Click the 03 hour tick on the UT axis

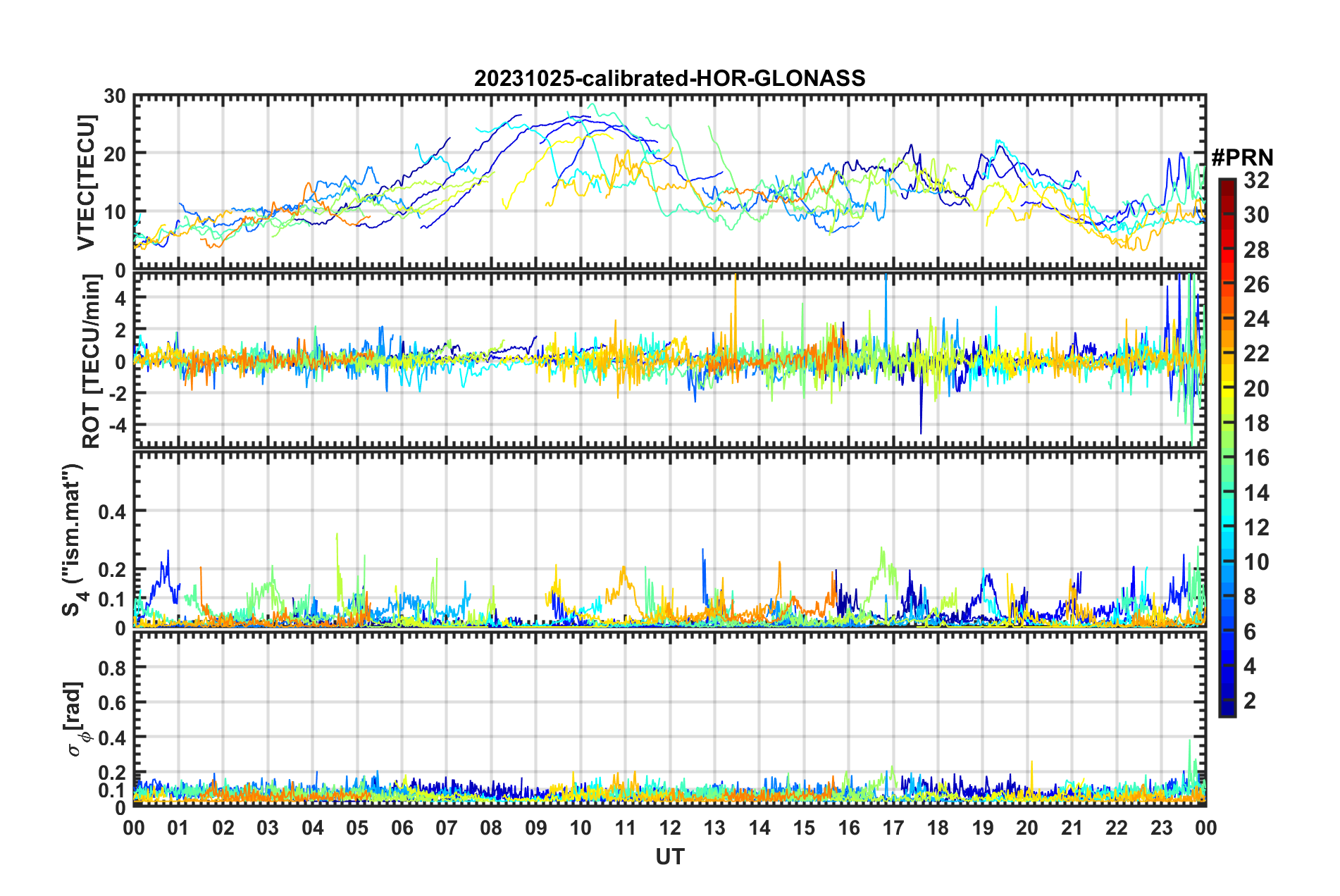pos(268,828)
